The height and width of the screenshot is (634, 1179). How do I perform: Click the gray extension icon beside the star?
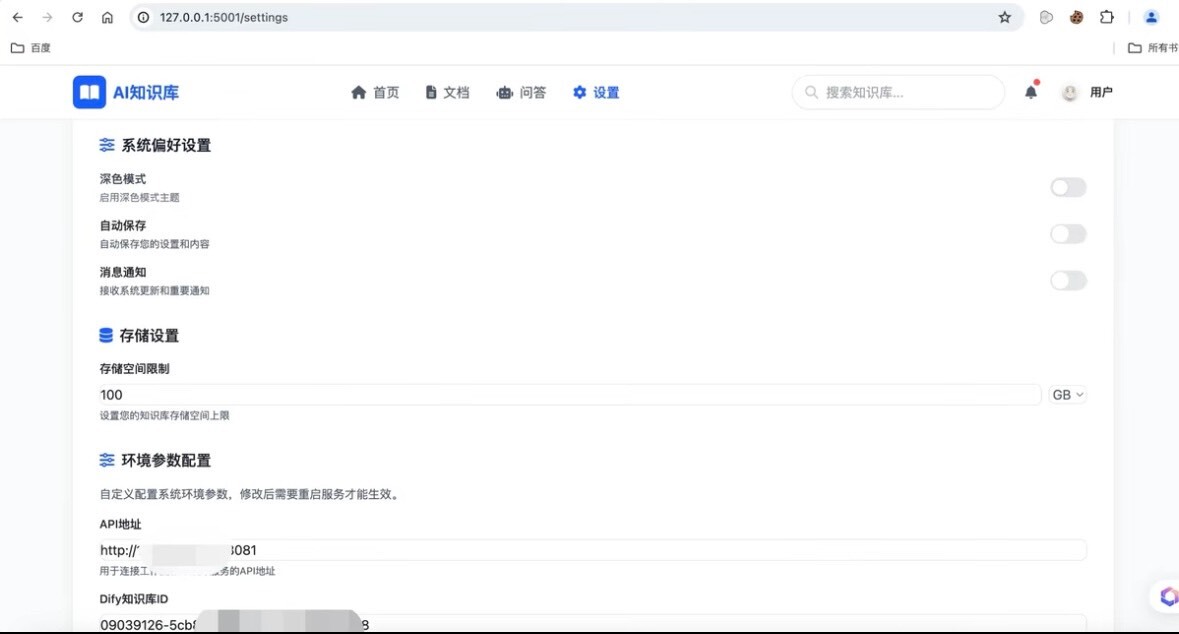pyautogui.click(x=1046, y=17)
